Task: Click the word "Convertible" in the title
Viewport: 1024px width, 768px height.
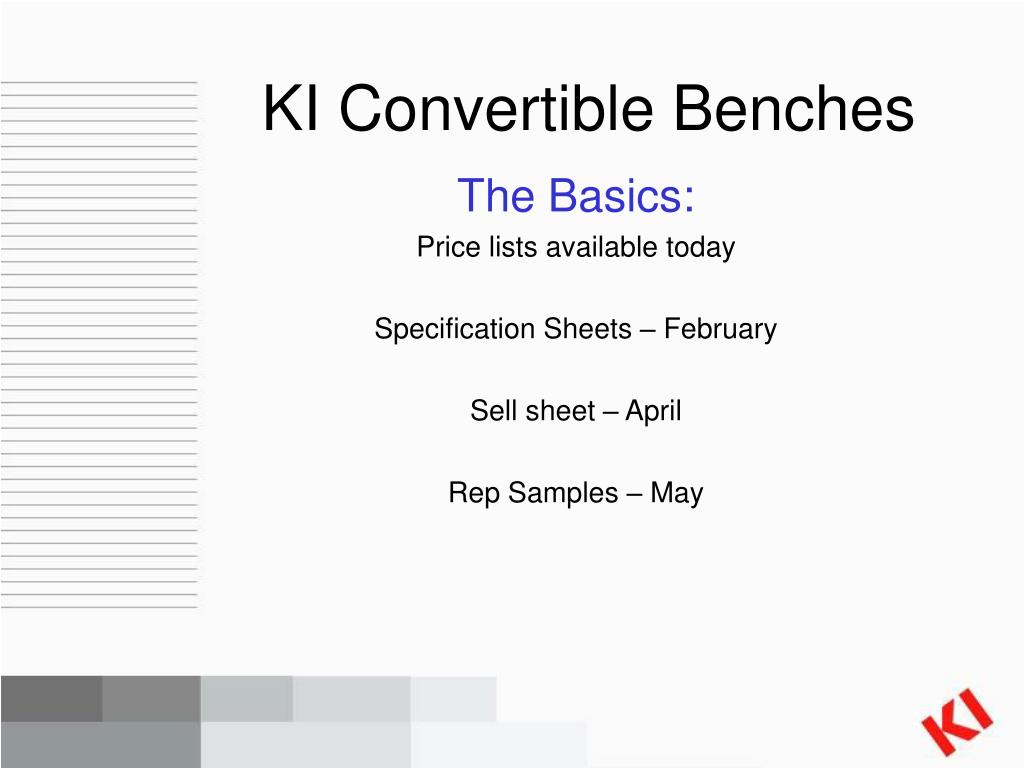Action: click(x=496, y=108)
